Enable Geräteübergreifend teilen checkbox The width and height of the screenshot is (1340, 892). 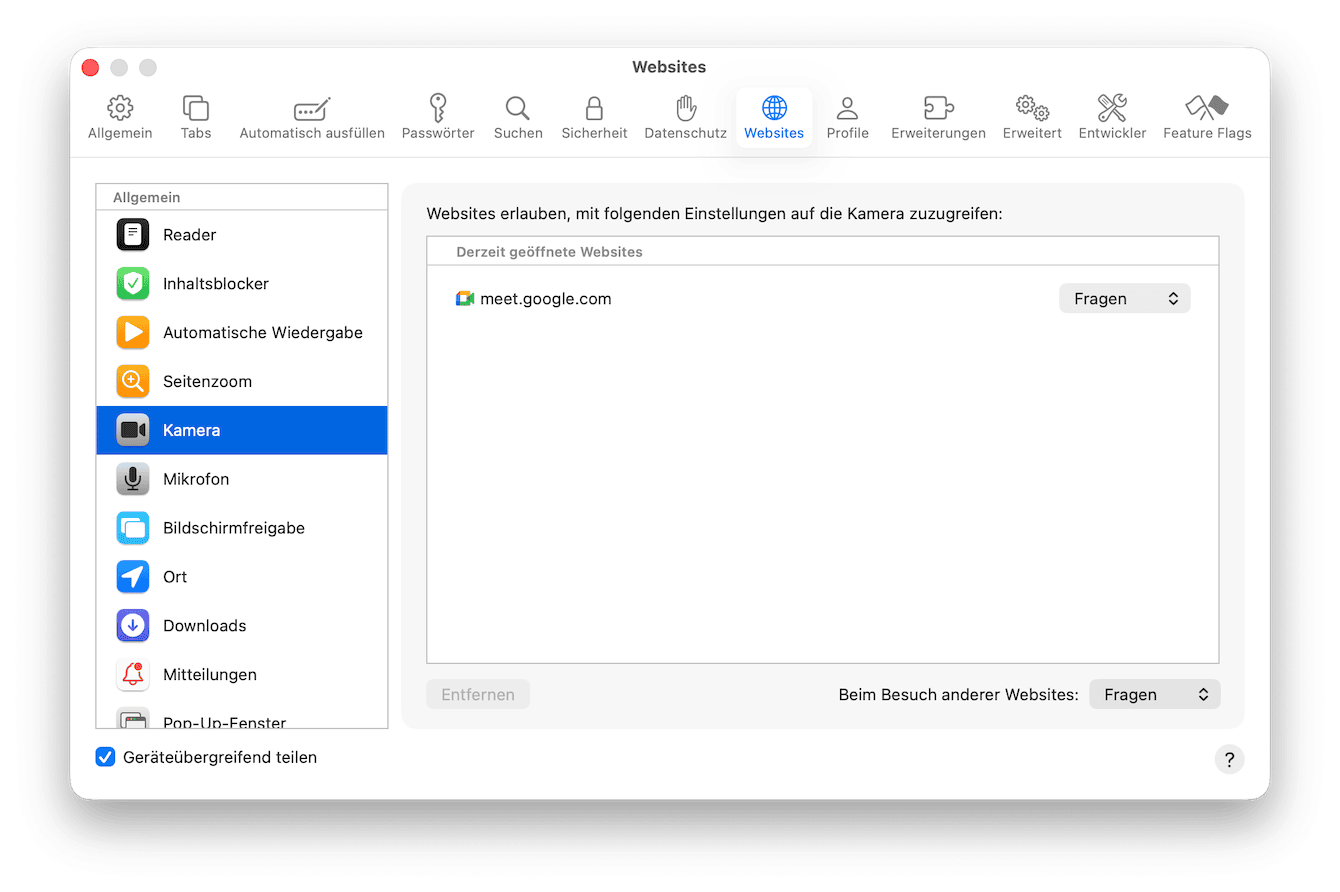(x=105, y=757)
